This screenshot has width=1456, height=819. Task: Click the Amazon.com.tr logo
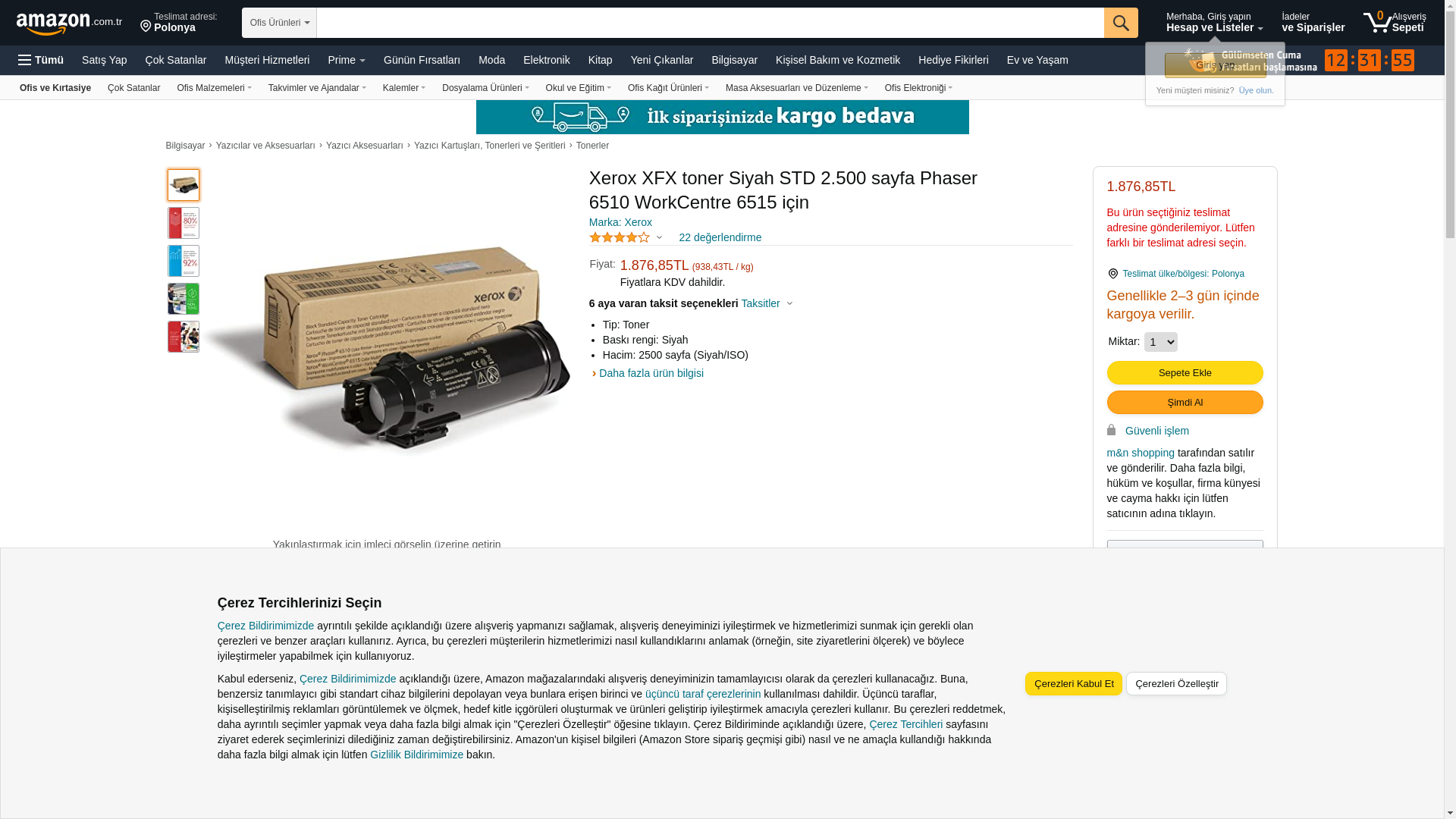[69, 24]
